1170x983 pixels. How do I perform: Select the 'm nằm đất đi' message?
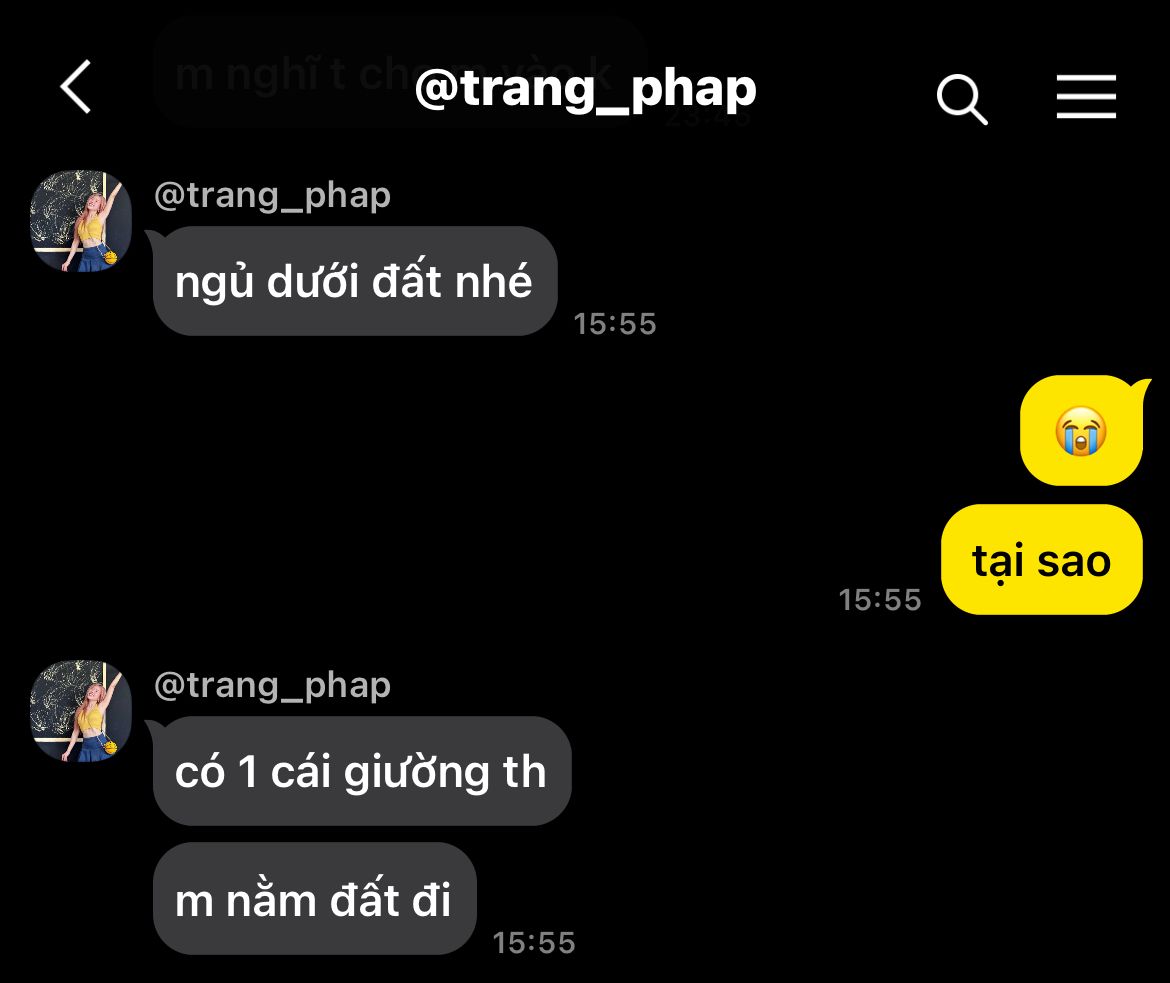[314, 899]
